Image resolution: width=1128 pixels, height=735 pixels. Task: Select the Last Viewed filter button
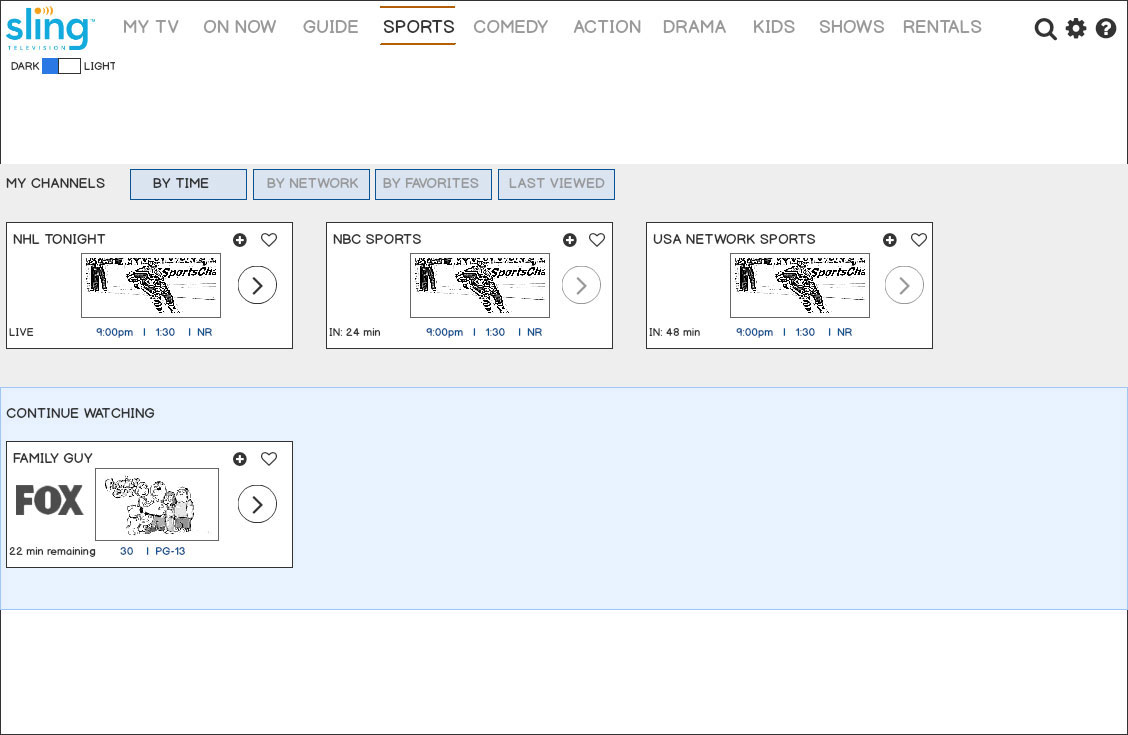click(x=556, y=184)
